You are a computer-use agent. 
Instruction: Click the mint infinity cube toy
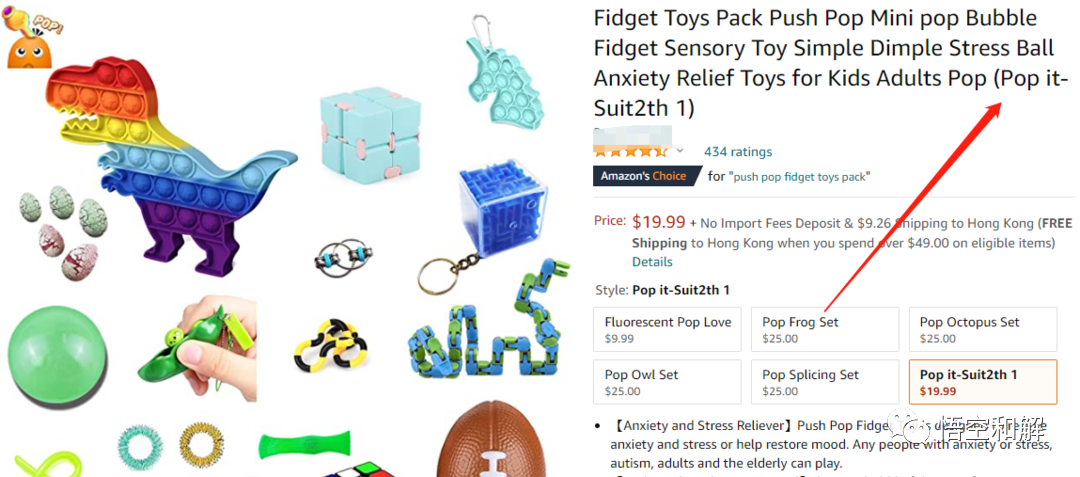[371, 134]
